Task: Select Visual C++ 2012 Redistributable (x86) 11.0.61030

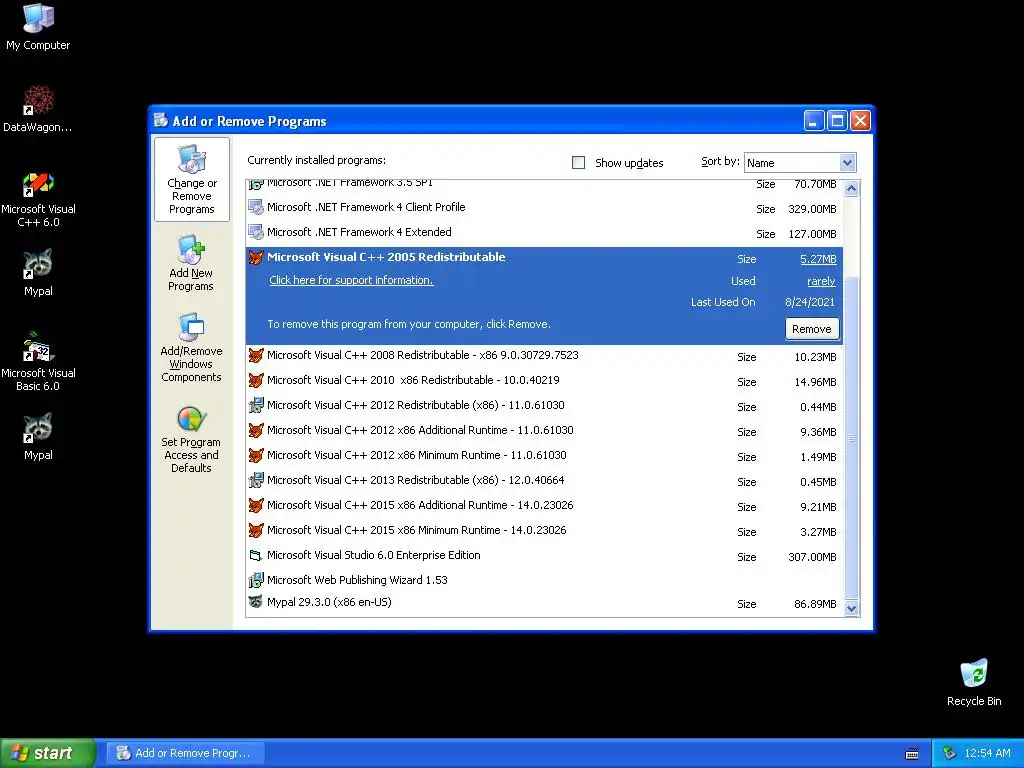Action: pos(544,406)
